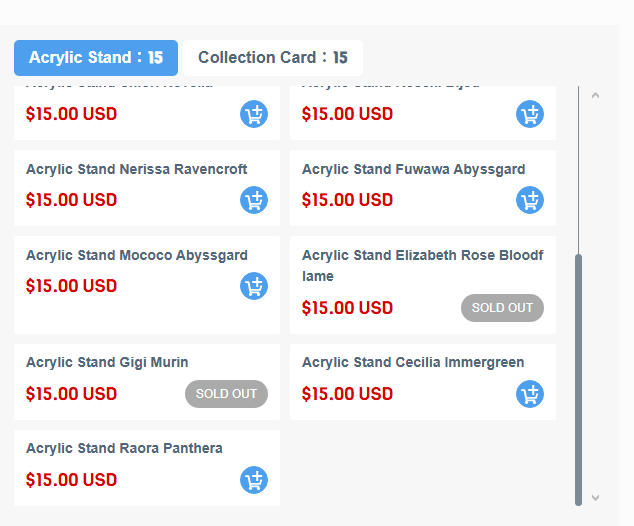Click cart icon in top-right partially hidden item

click(x=530, y=114)
